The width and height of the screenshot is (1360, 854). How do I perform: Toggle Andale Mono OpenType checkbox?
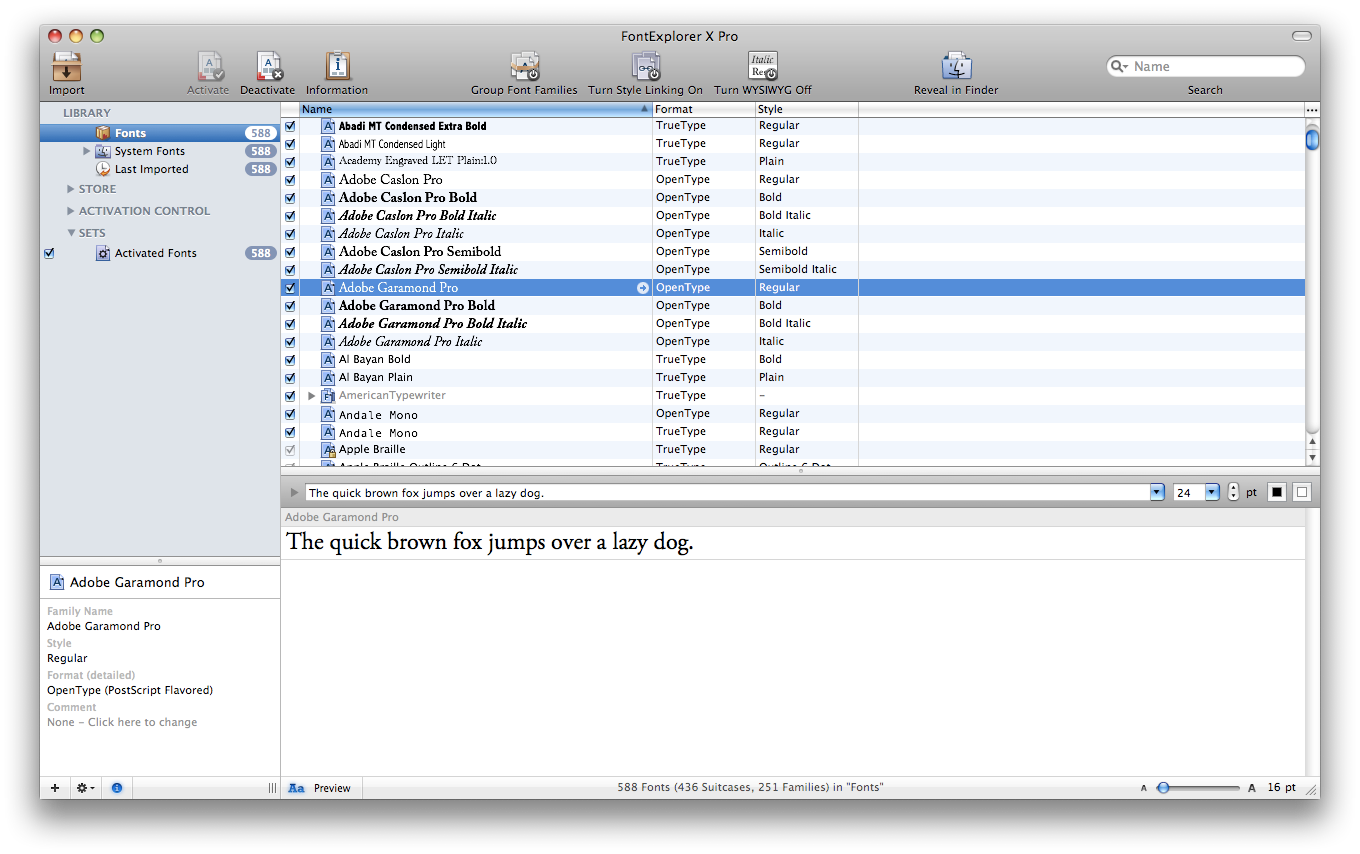(x=290, y=414)
